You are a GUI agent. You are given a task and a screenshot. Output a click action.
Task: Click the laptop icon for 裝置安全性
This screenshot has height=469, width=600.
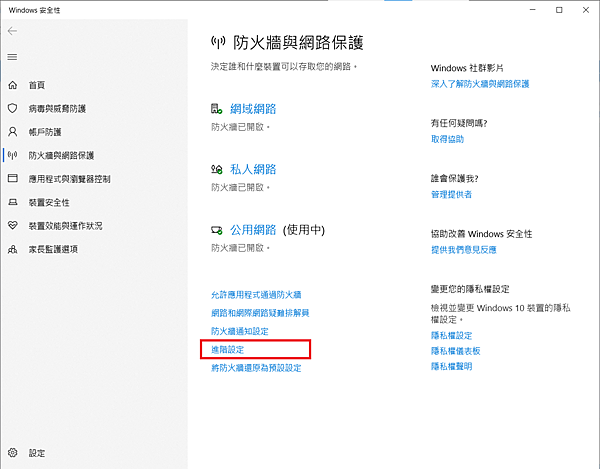(x=13, y=202)
